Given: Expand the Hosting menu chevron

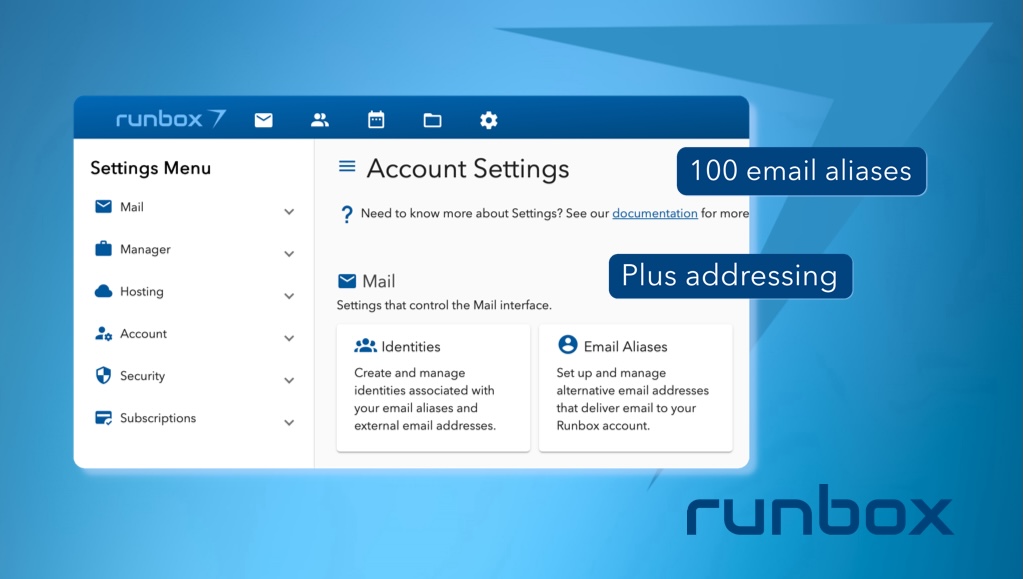Looking at the screenshot, I should (289, 296).
